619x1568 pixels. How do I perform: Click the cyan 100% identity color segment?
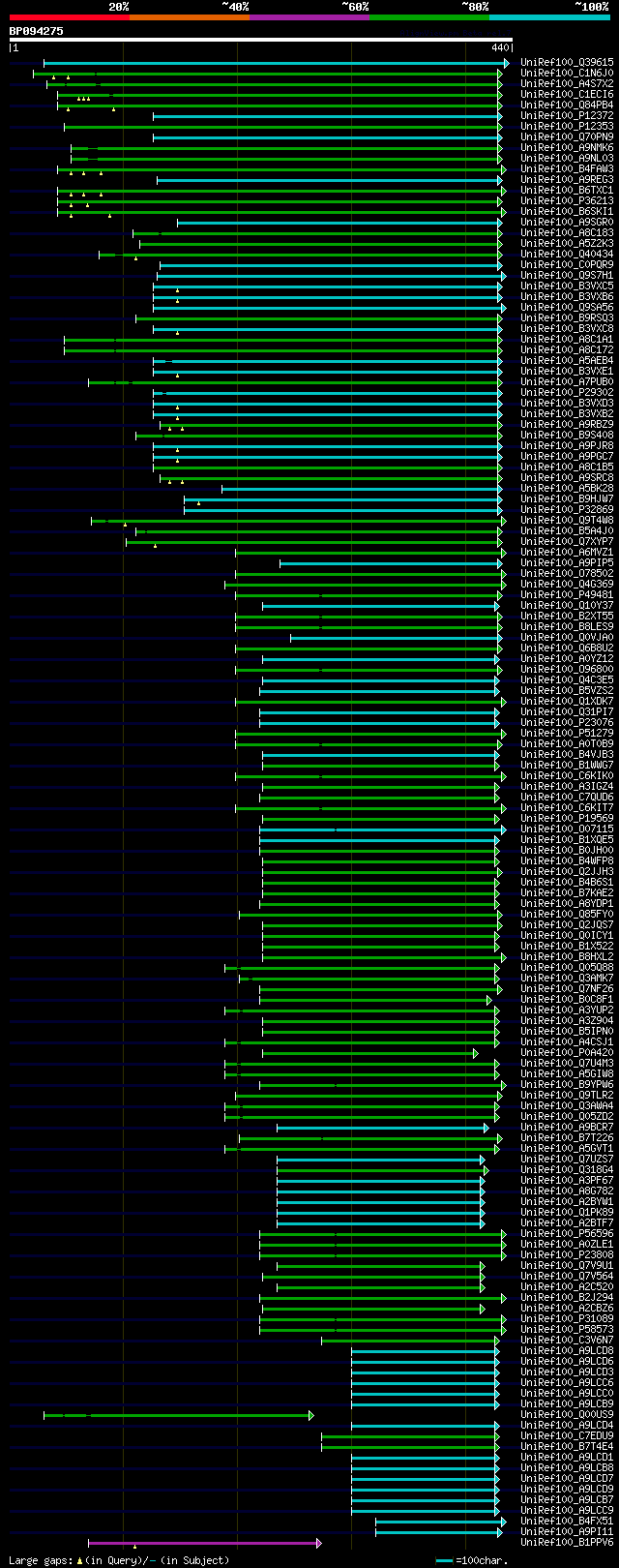549,17
